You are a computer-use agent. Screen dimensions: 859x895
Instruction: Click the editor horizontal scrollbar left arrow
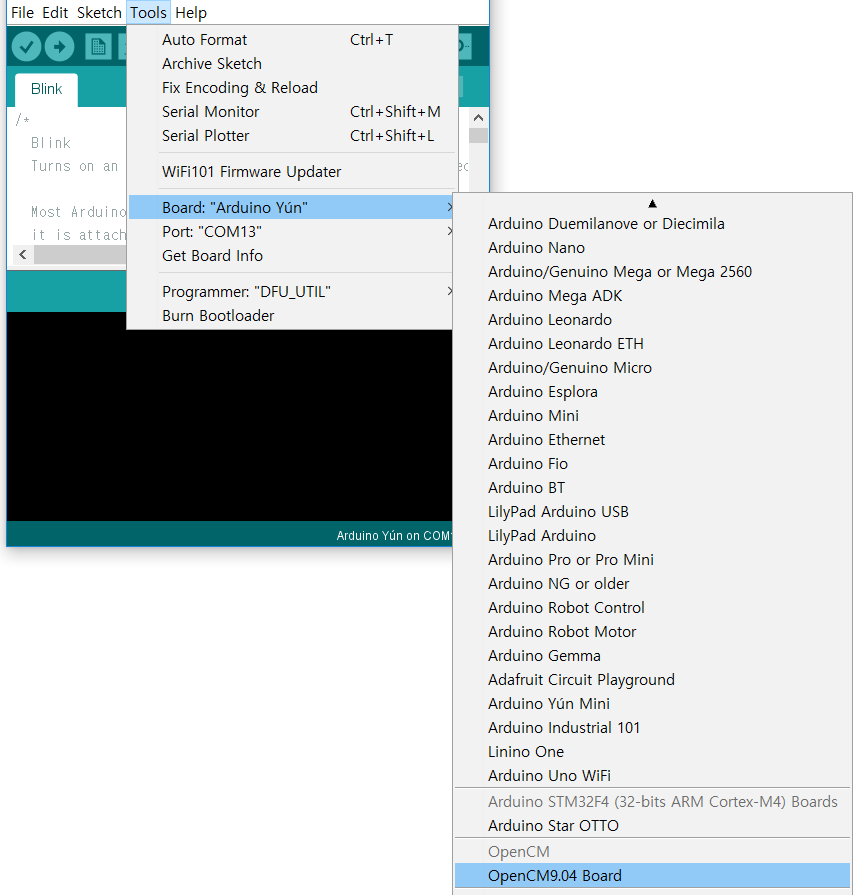[x=23, y=255]
